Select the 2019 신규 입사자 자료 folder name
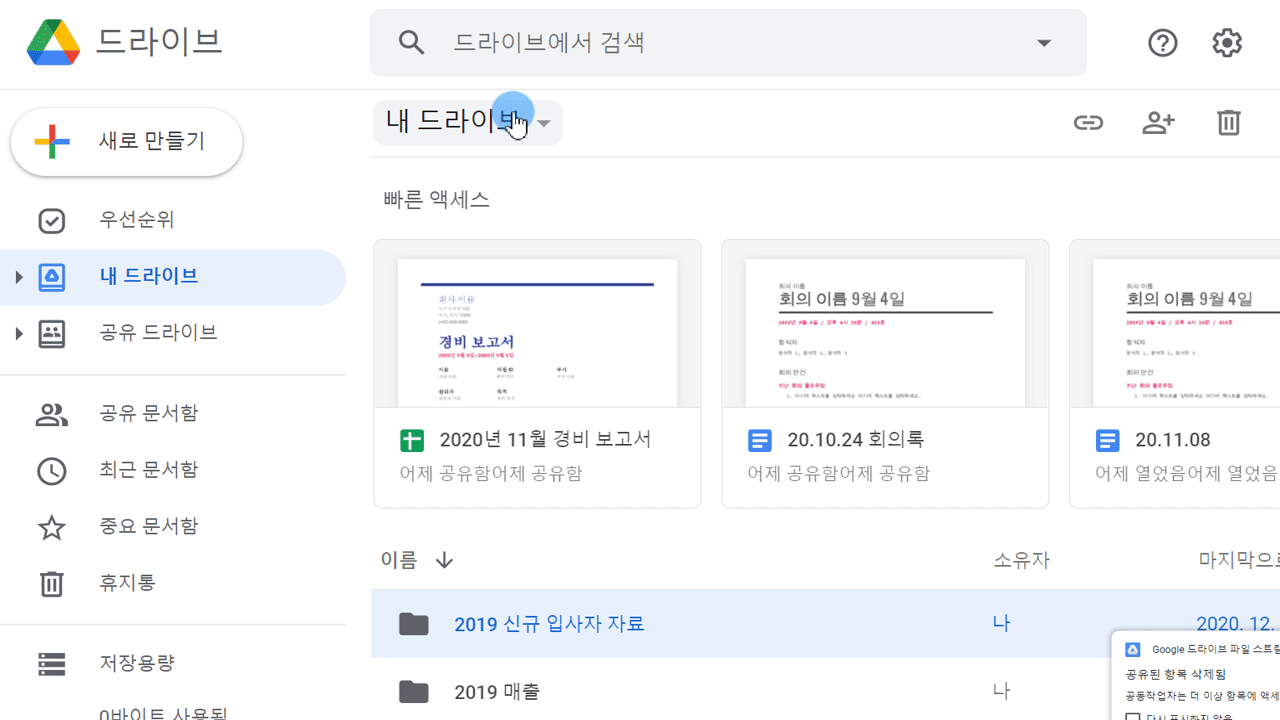This screenshot has height=720, width=1280. pos(549,624)
